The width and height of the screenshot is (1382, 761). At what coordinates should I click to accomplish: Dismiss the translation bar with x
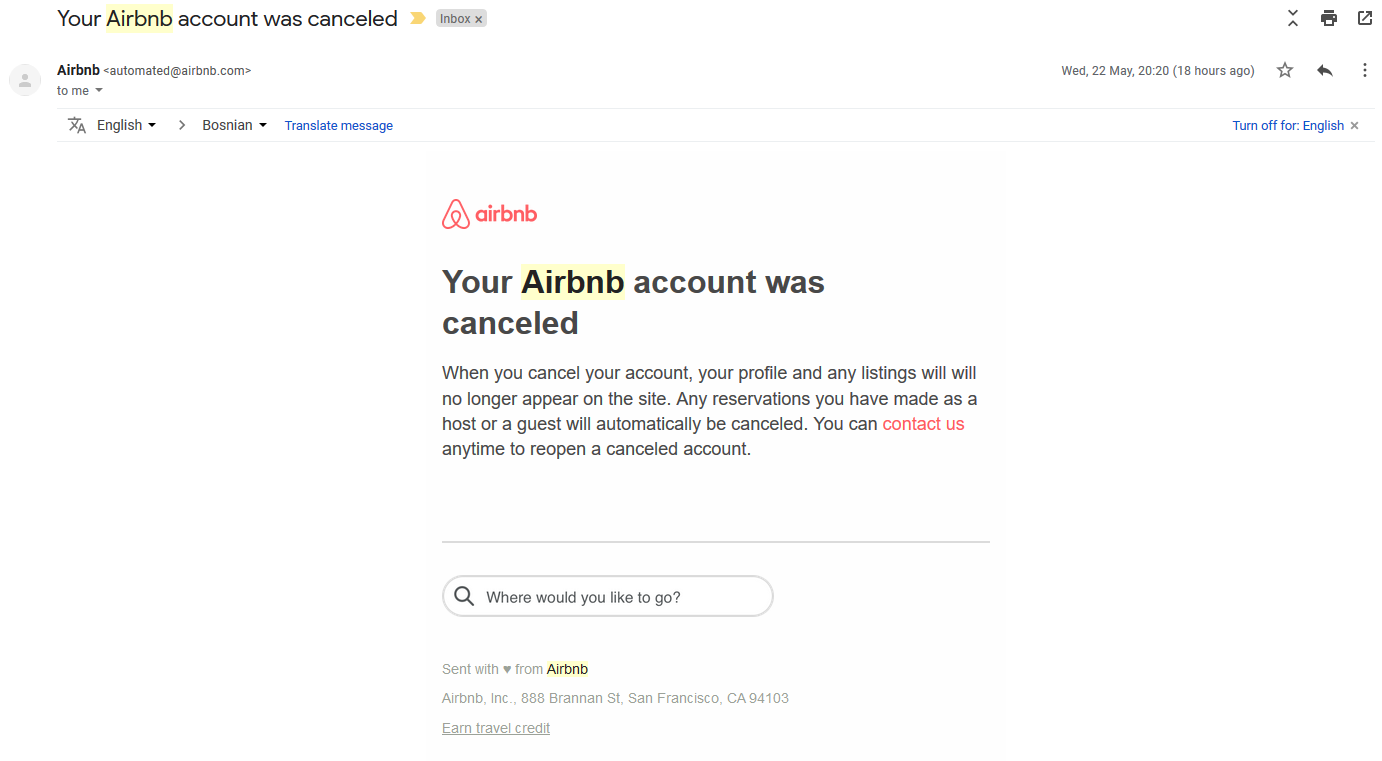coord(1355,126)
